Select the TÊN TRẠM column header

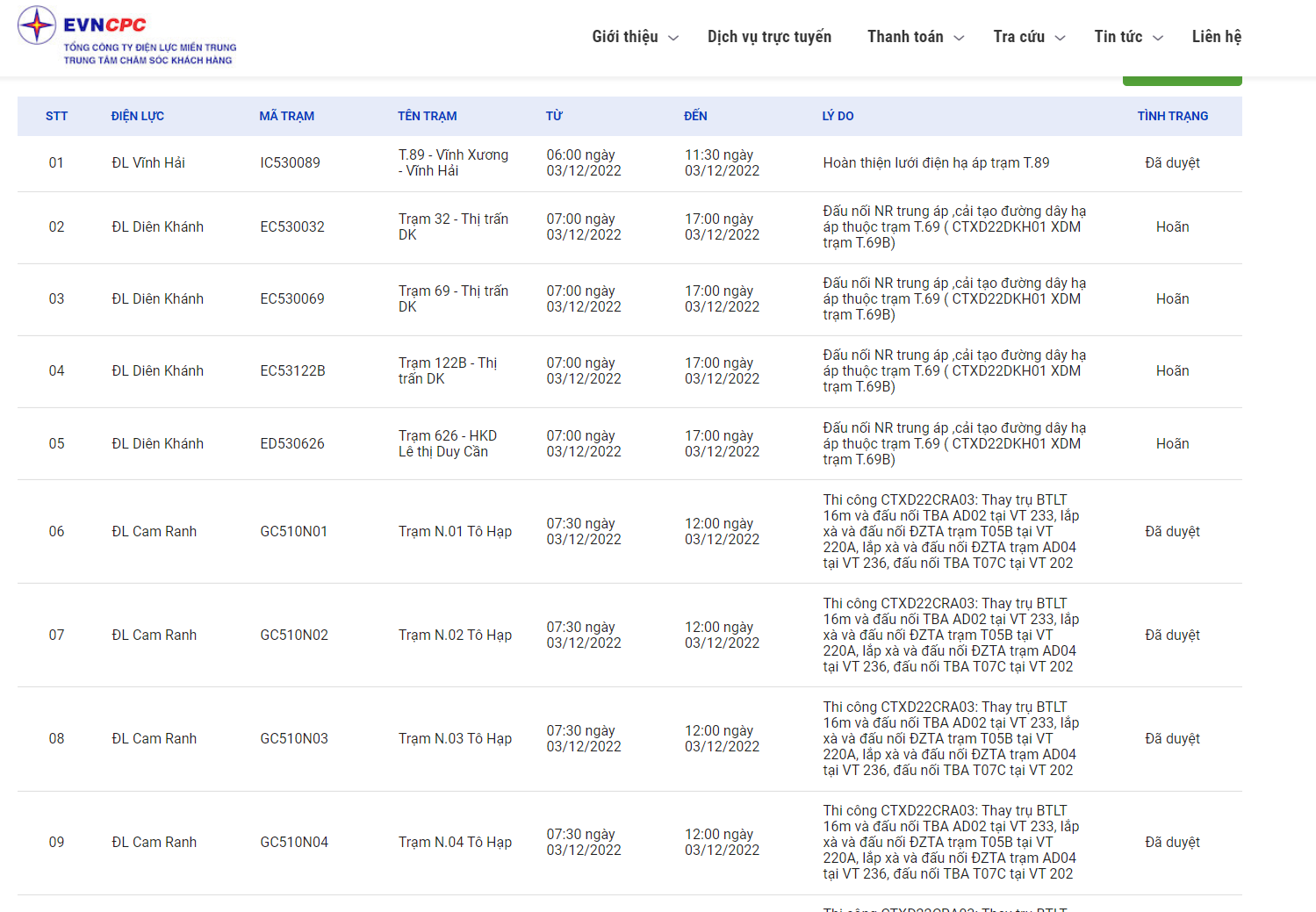click(427, 116)
